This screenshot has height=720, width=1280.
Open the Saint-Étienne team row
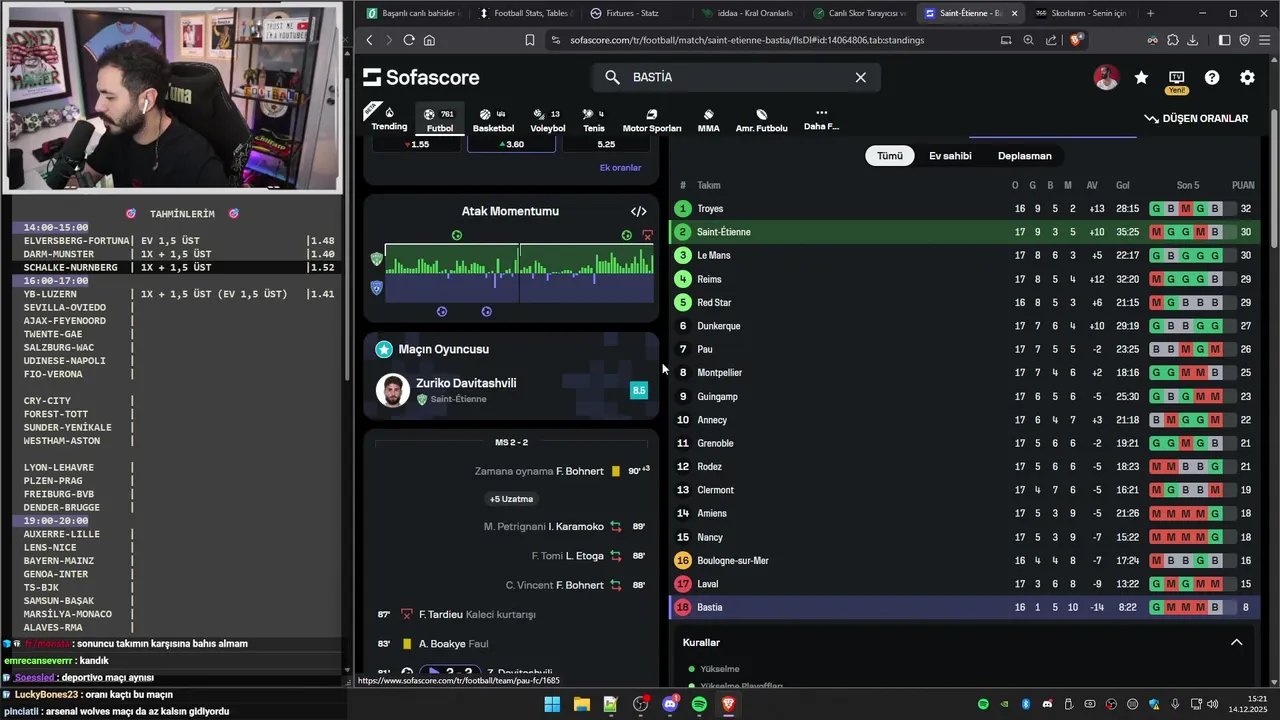point(964,232)
